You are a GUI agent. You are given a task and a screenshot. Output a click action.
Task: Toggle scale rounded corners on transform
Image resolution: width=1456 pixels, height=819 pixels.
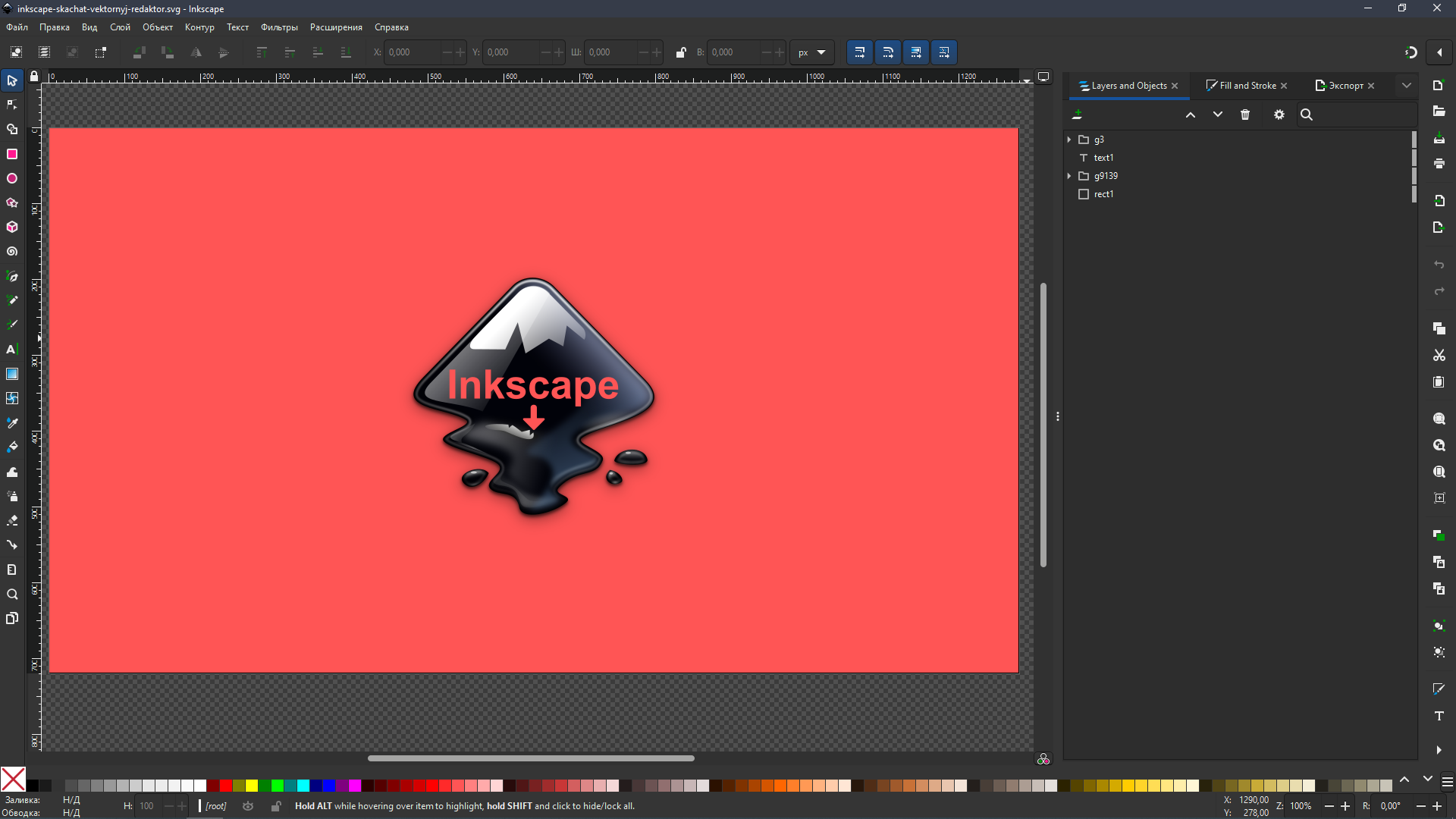pyautogui.click(x=887, y=52)
